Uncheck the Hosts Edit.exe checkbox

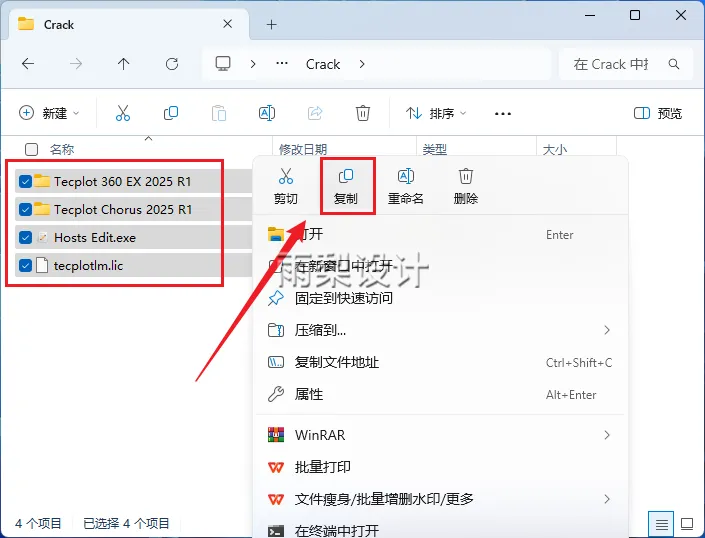click(x=26, y=237)
